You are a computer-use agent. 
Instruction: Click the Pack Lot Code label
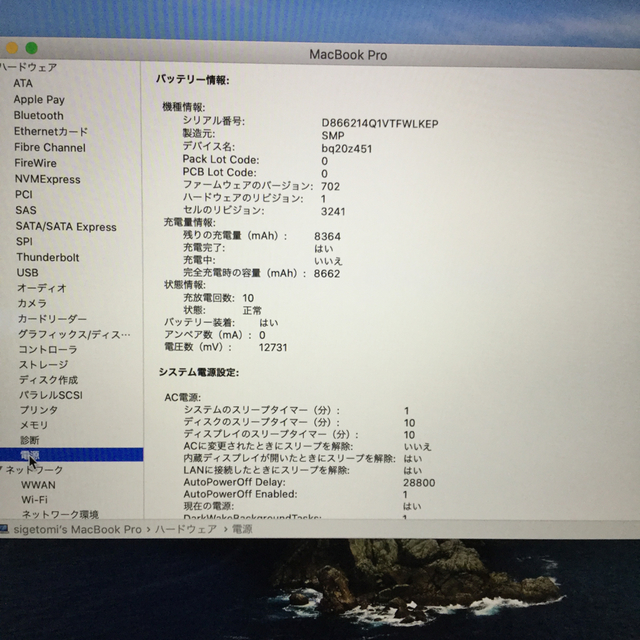tap(221, 160)
